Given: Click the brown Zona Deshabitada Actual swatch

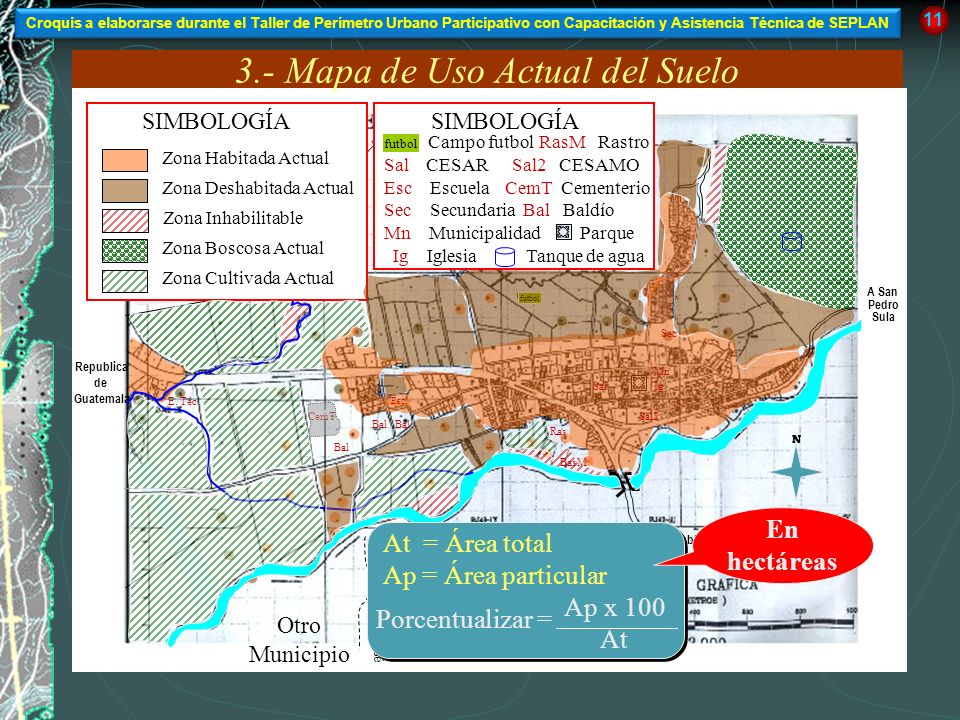Looking at the screenshot, I should click(125, 190).
